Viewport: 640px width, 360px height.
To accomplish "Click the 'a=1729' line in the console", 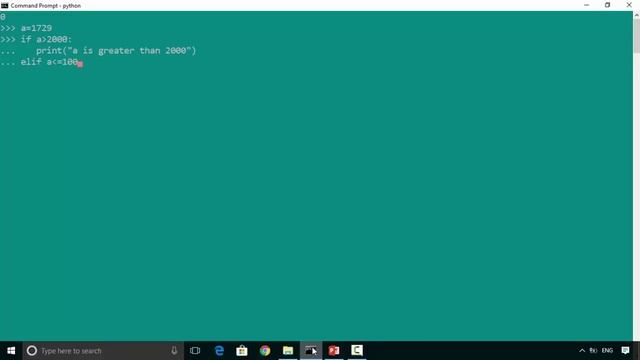I will pyautogui.click(x=36, y=28).
